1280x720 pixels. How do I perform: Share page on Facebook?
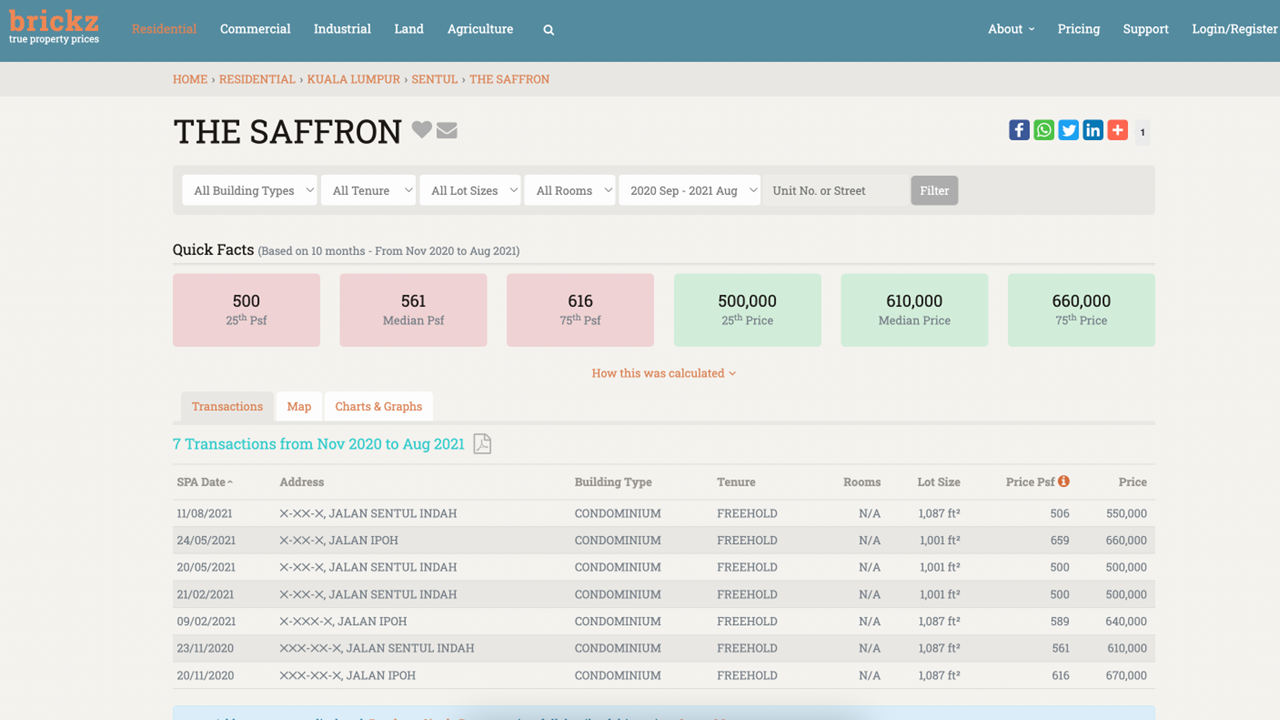pos(1019,130)
